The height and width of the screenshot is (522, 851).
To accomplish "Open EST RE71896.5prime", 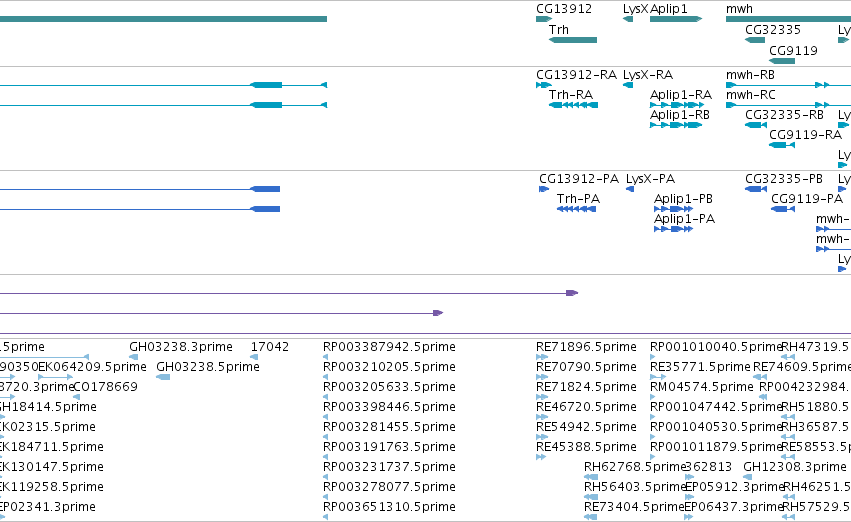I will click(586, 347).
